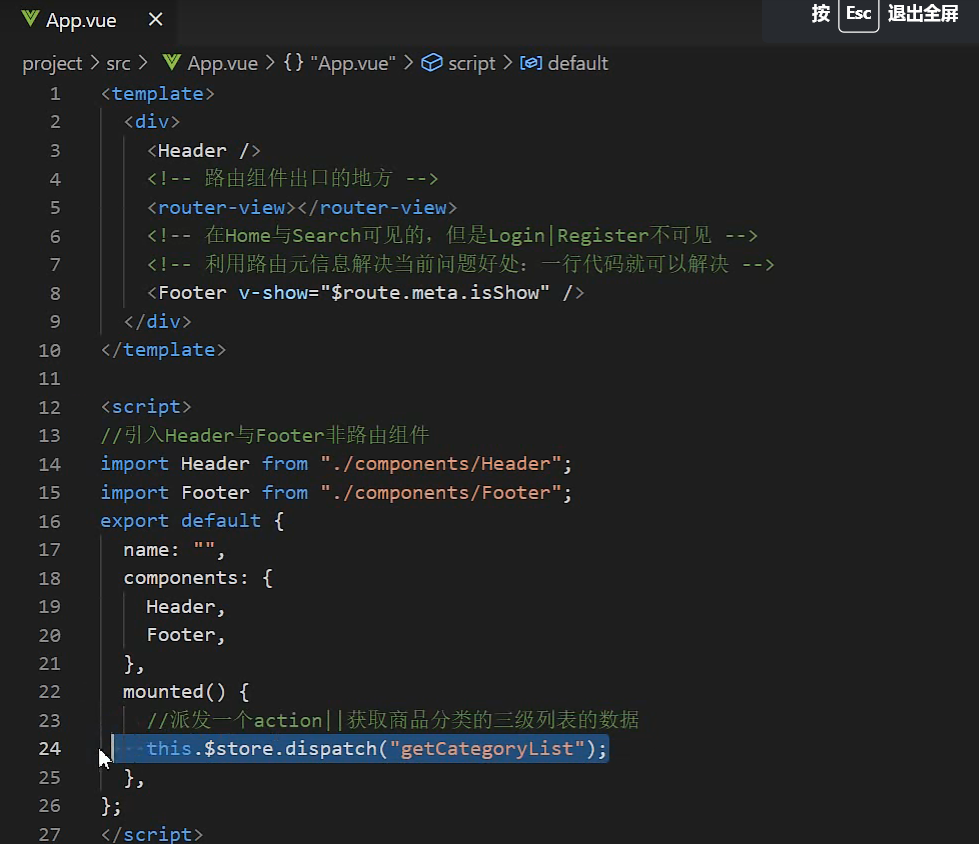
Task: Click "$route.meta.isShow" value on line 8
Action: [435, 293]
